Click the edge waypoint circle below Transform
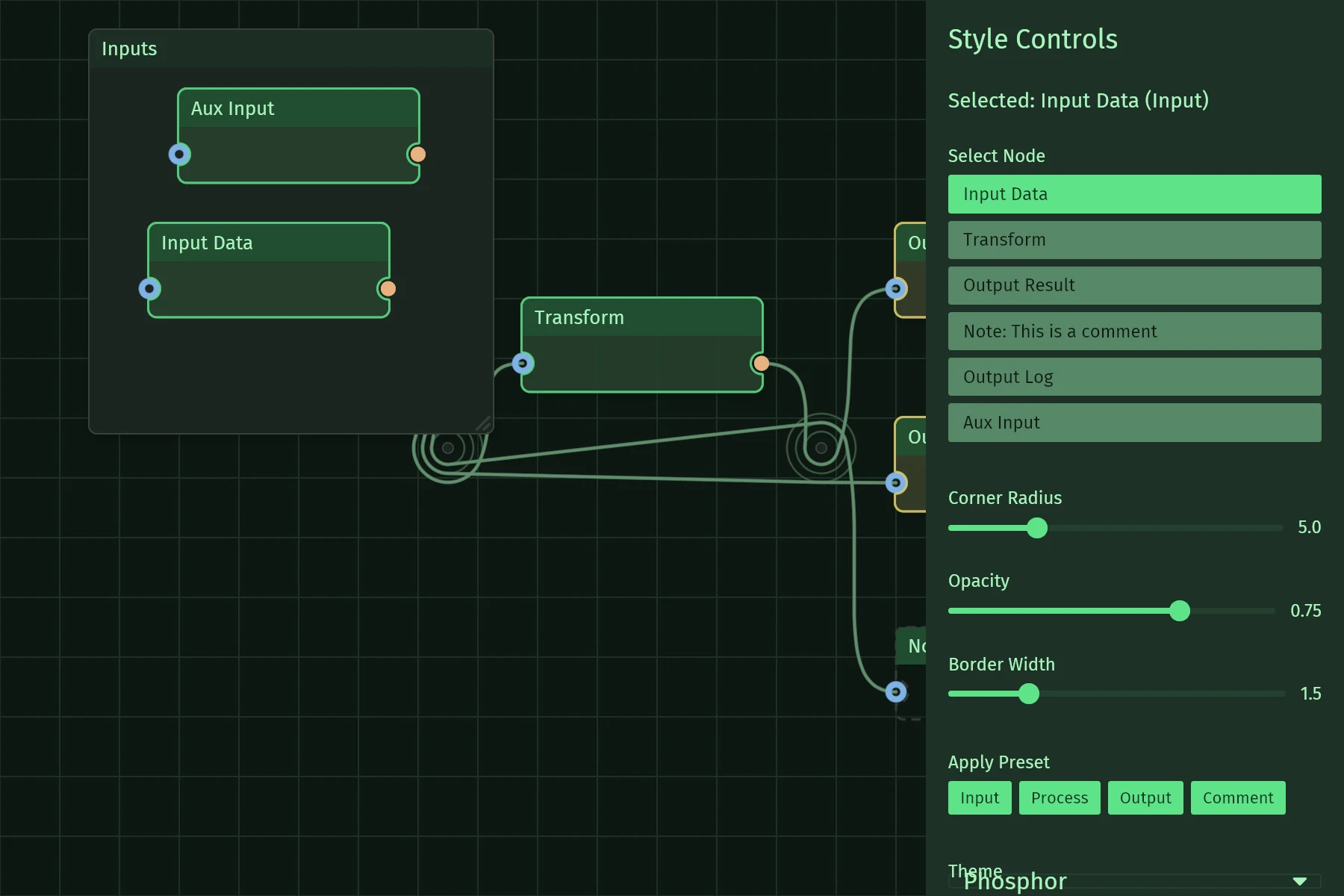 coord(821,448)
